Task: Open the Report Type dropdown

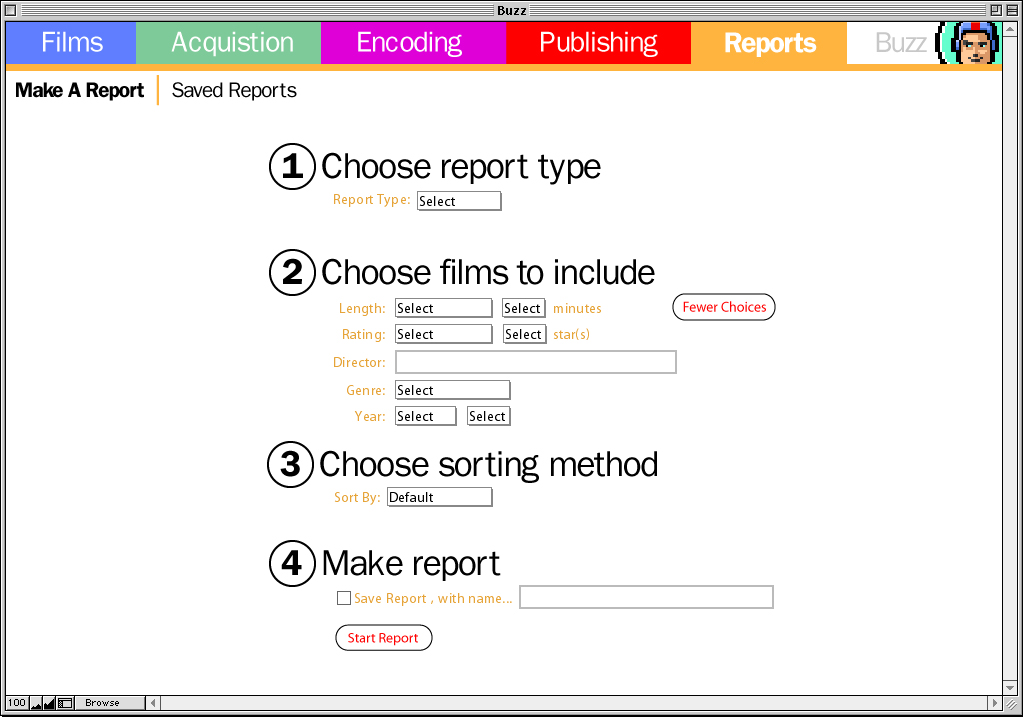Action: pyautogui.click(x=459, y=201)
